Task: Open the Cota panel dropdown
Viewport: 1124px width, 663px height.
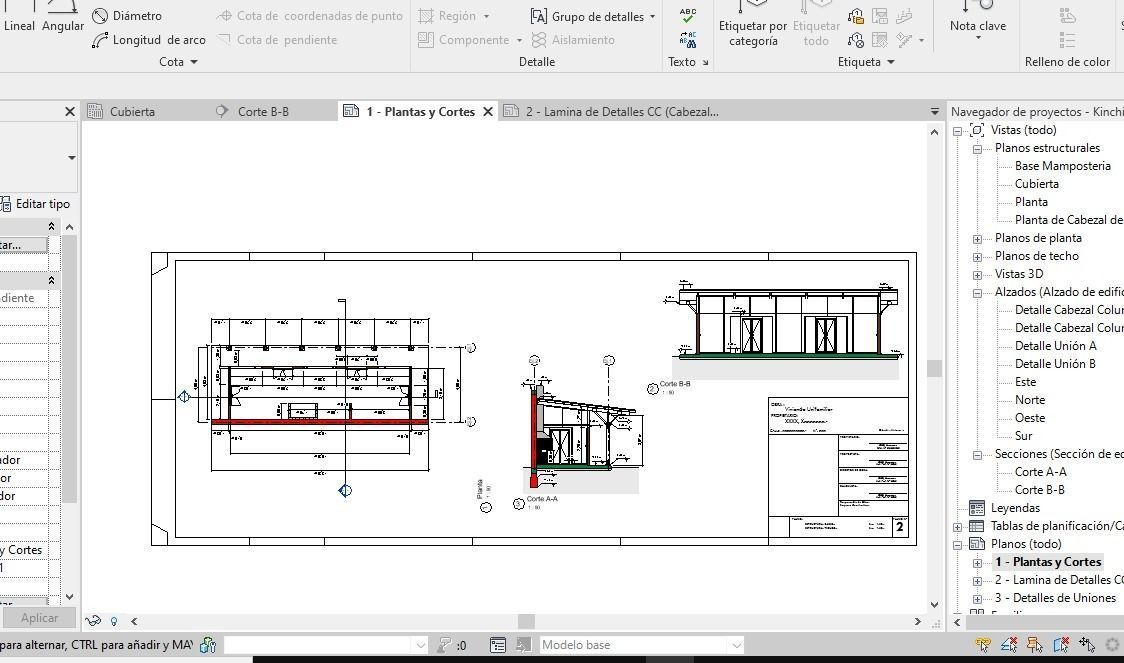Action: [178, 62]
